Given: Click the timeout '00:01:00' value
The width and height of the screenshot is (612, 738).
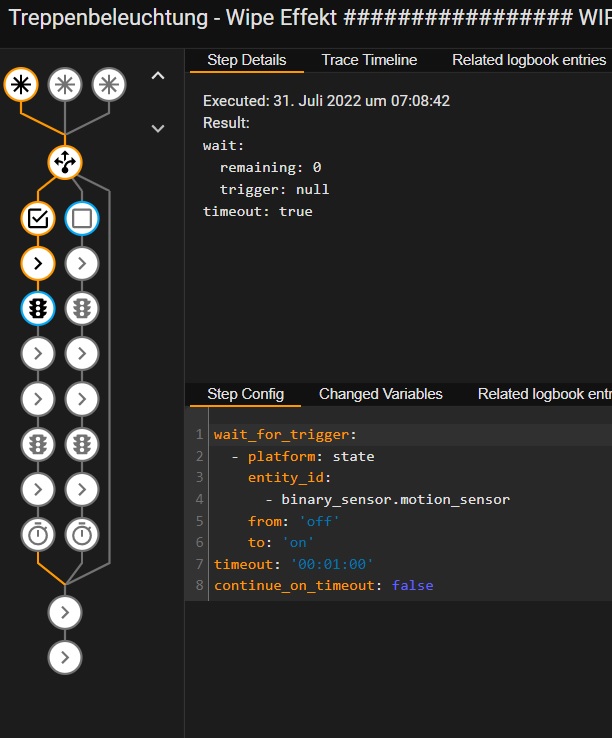Looking at the screenshot, I should coord(332,564).
